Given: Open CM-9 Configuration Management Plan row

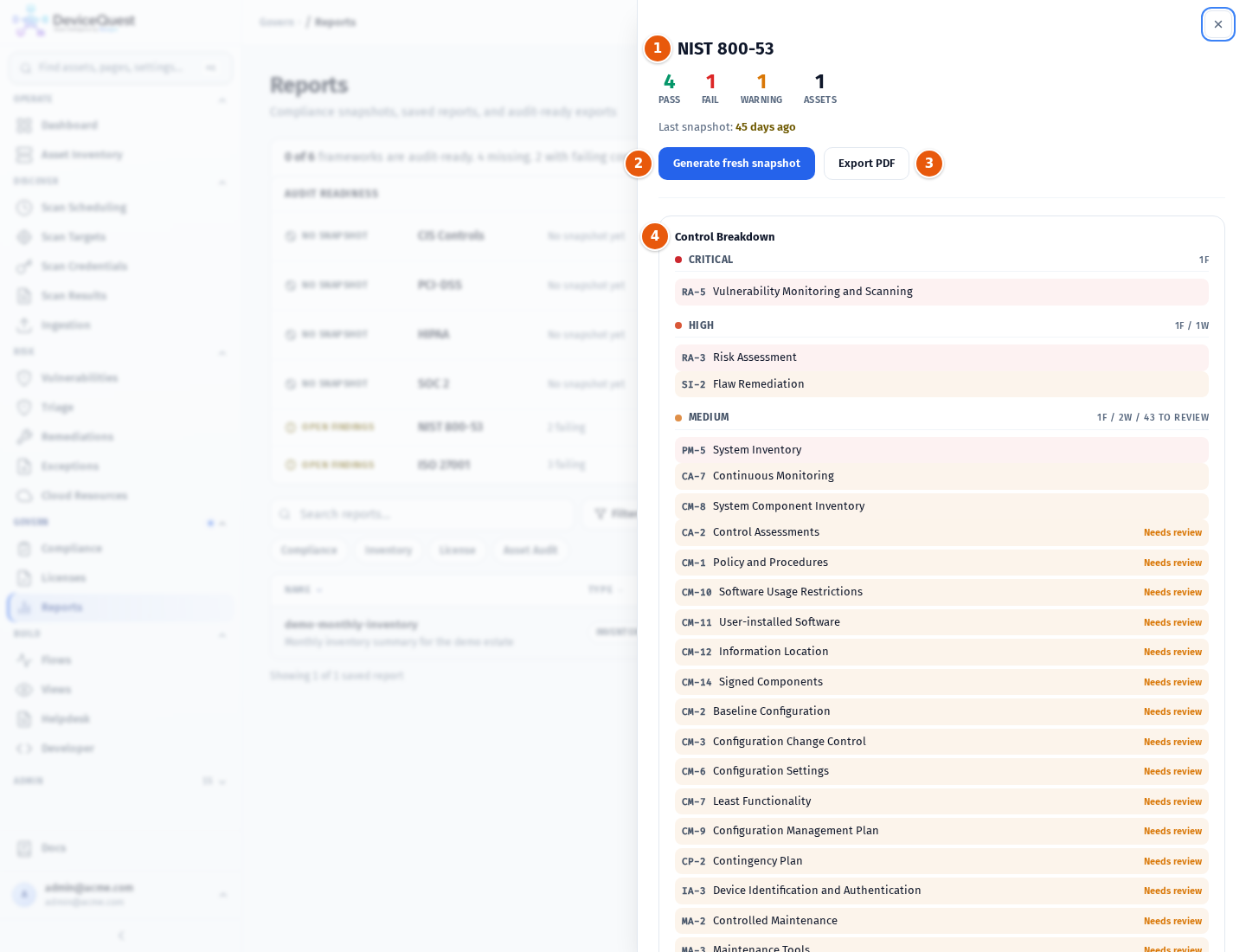Looking at the screenshot, I should [x=941, y=831].
